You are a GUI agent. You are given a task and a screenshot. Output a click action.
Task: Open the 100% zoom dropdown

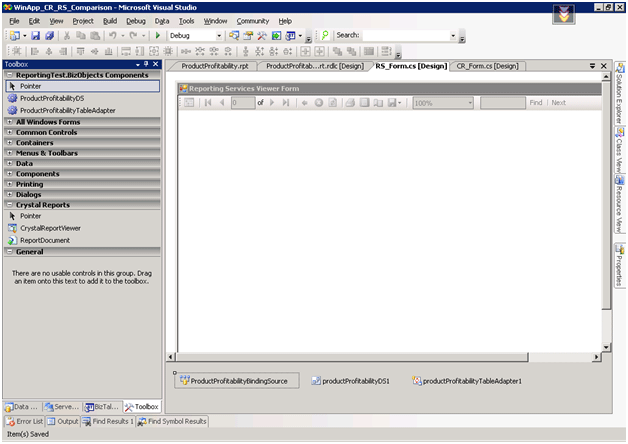pyautogui.click(x=470, y=103)
